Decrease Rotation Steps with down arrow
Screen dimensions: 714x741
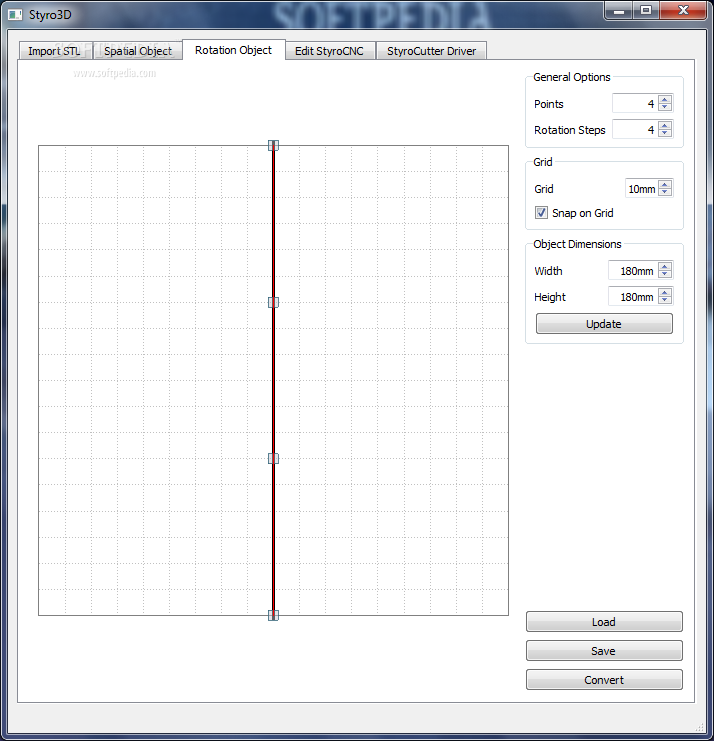point(665,133)
